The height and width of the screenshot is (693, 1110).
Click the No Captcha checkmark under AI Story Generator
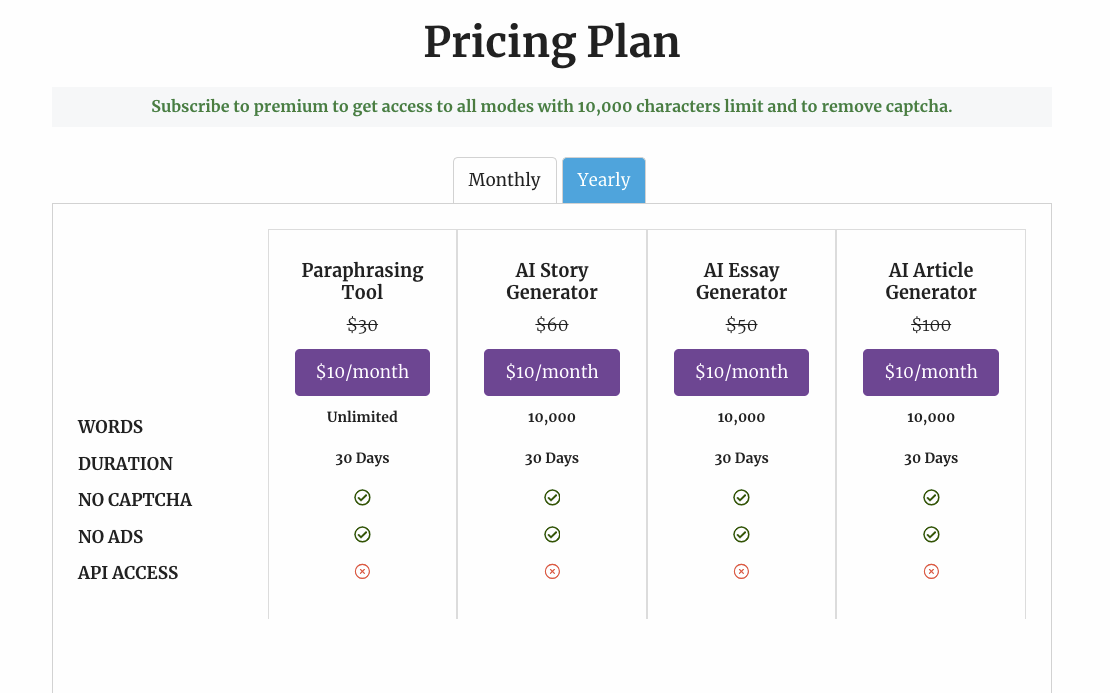pyautogui.click(x=552, y=497)
